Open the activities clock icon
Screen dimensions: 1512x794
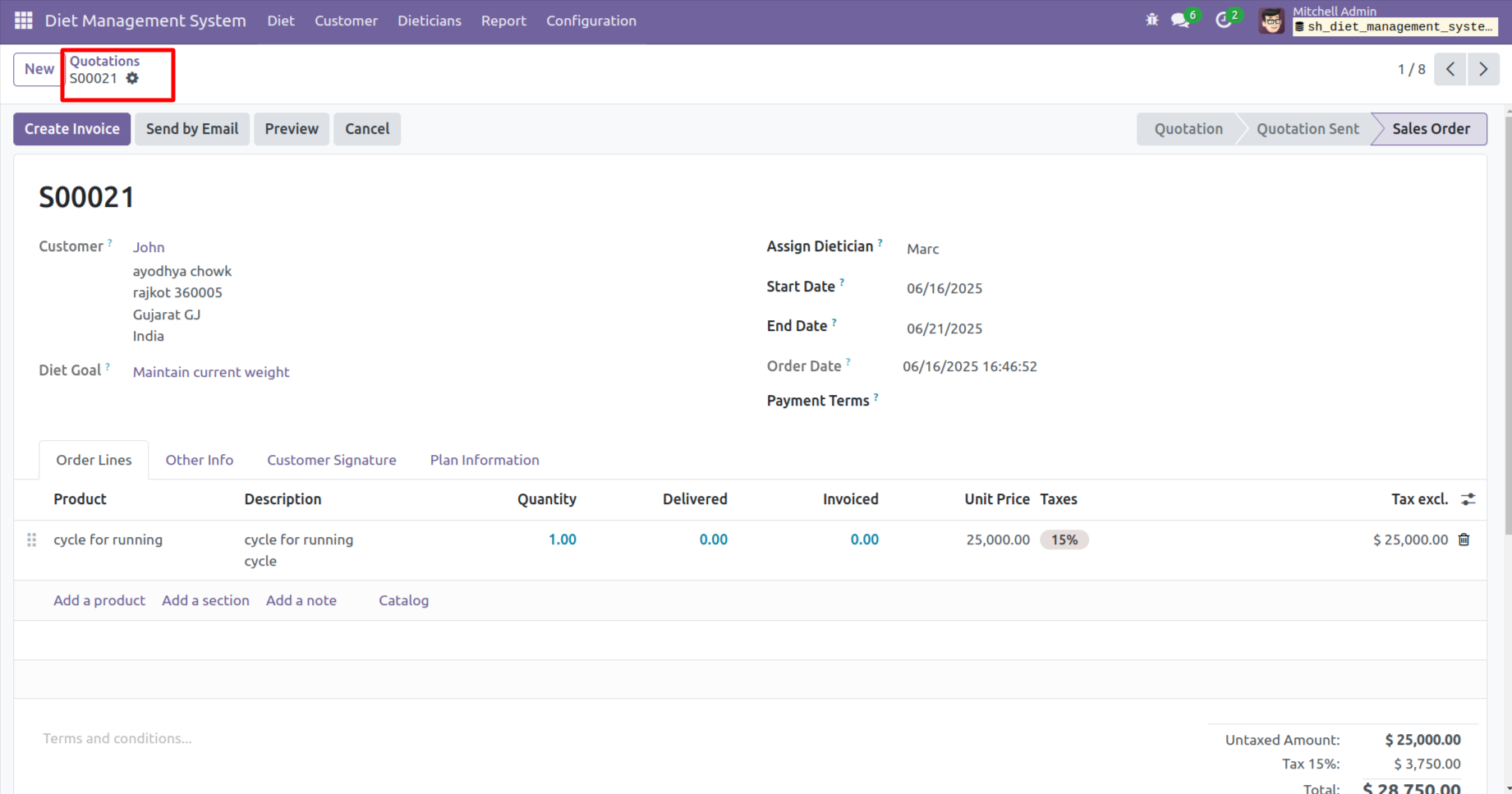(1224, 21)
